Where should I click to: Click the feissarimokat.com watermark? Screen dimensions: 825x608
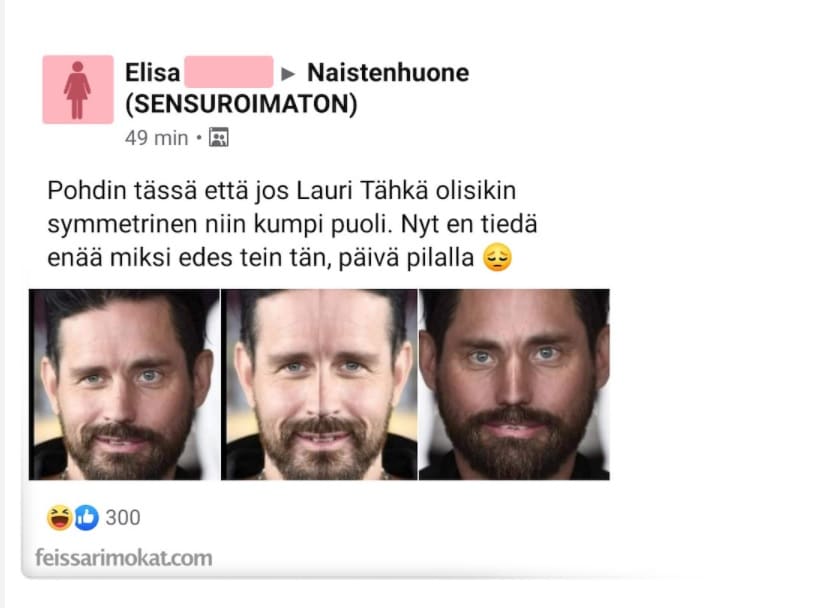pos(124,558)
